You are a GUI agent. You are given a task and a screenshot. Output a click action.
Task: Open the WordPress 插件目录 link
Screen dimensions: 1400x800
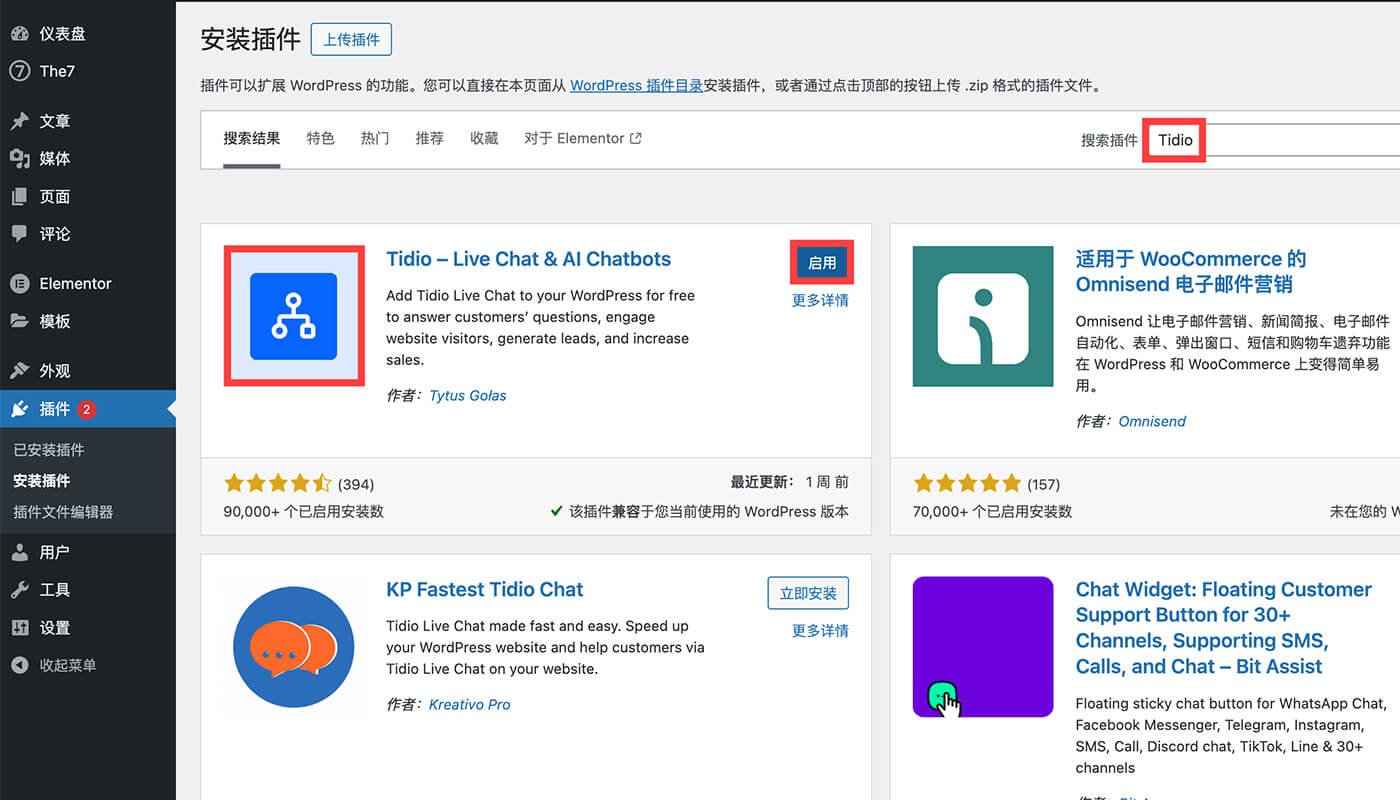tap(636, 86)
